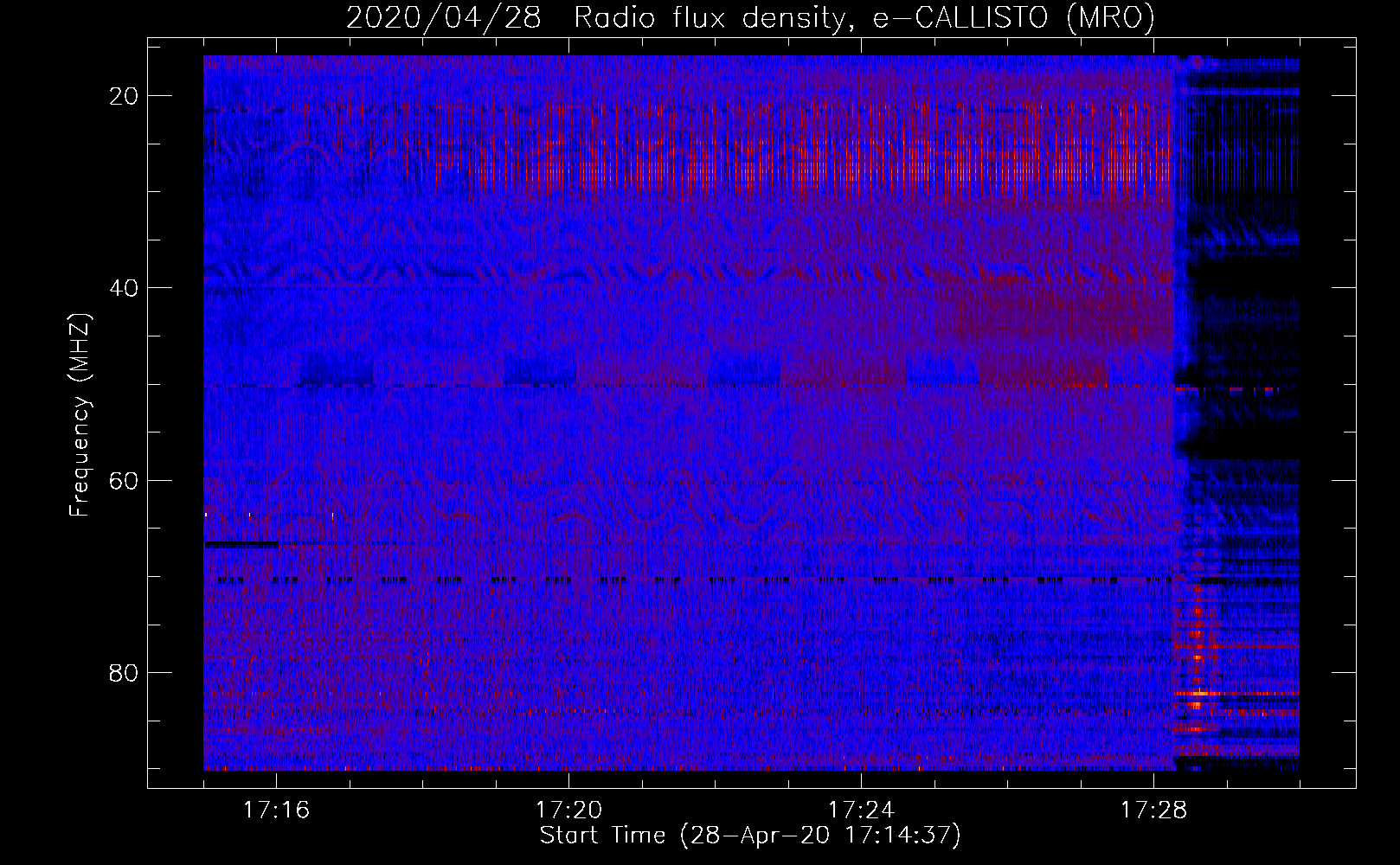Click the "Frequency (MHZ)" axis label
The image size is (1400, 865).
80,415
